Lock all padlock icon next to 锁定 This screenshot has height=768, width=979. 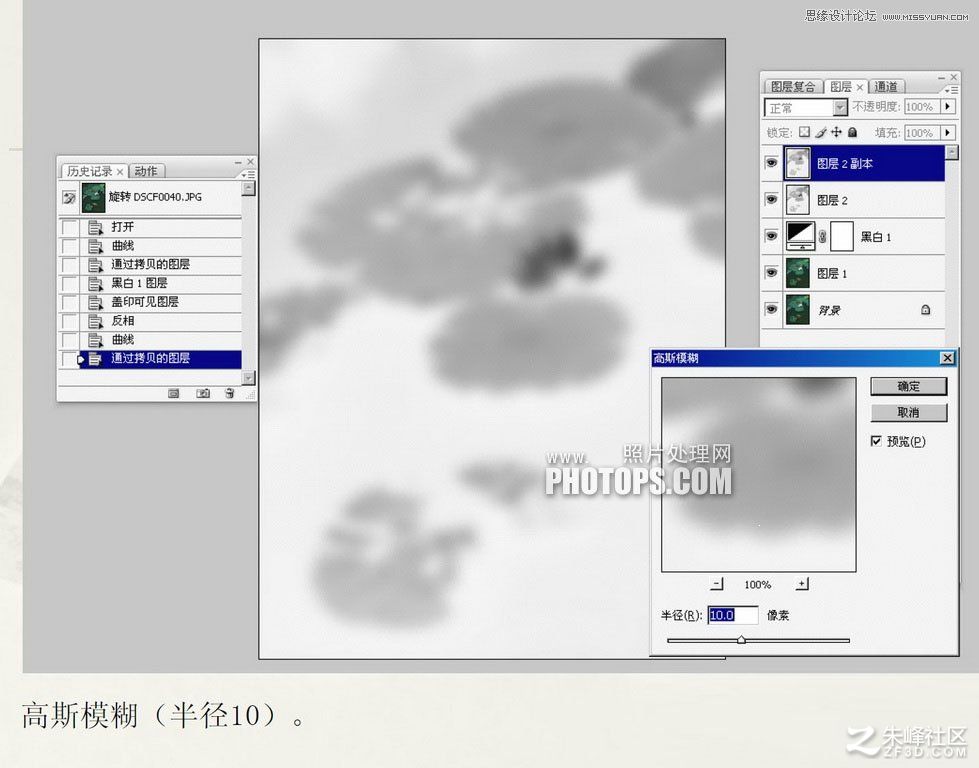coord(852,132)
